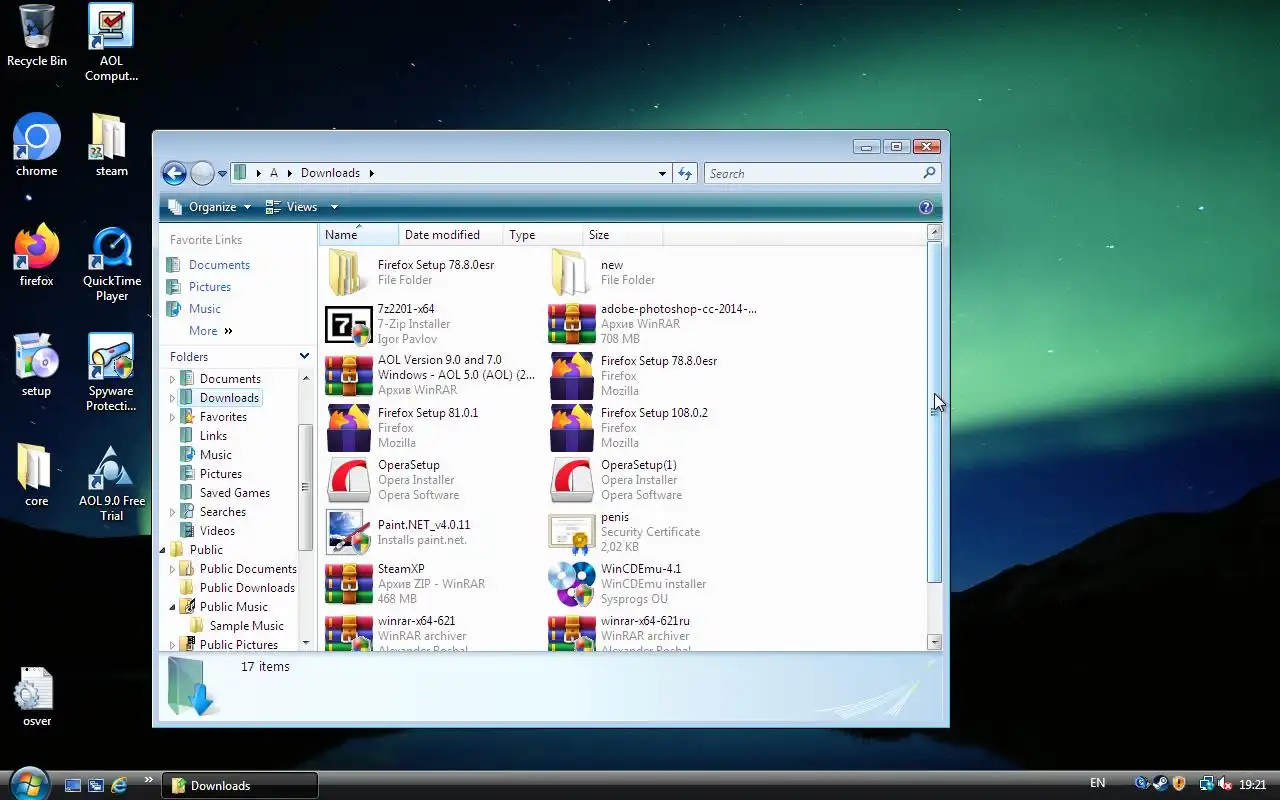Select Downloads in the folder tree
The width and height of the screenshot is (1280, 800).
pyautogui.click(x=229, y=398)
